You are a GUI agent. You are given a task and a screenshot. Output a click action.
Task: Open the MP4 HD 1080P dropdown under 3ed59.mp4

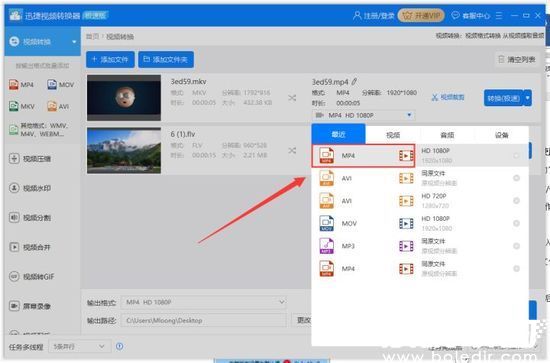pos(364,115)
